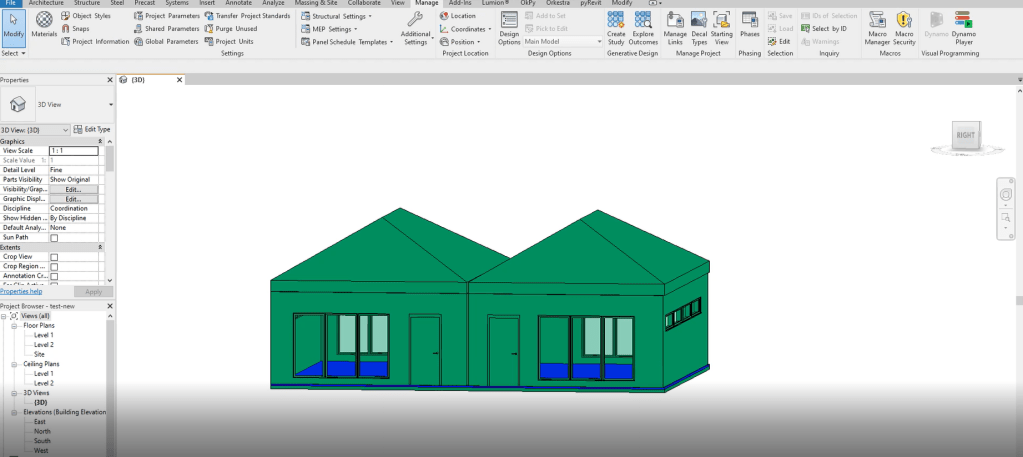
Task: Open the Massing & Site tab
Action: click(315, 3)
